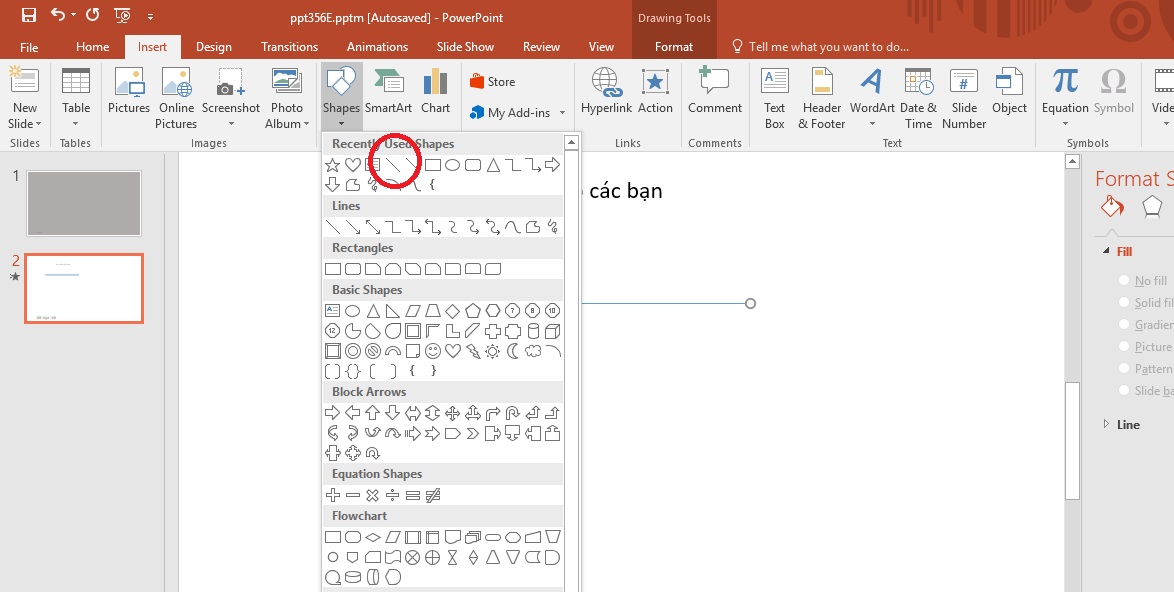Open the Equation dropdown
The image size is (1174, 592).
click(x=1065, y=123)
